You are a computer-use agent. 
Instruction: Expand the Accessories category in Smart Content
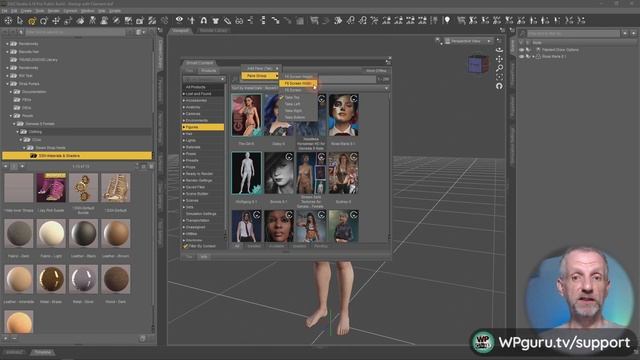[x=184, y=100]
